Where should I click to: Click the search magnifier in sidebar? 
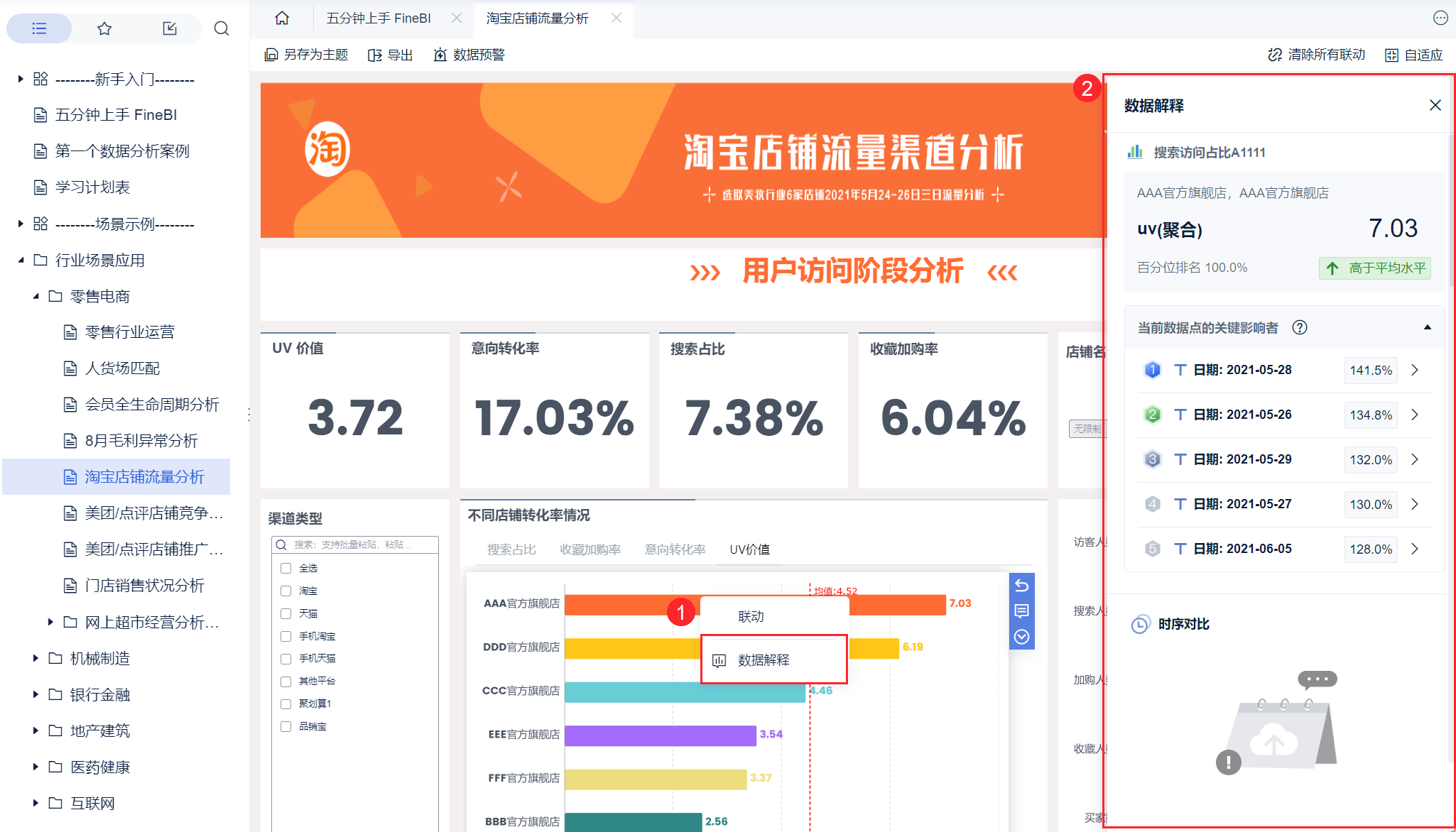click(x=221, y=28)
